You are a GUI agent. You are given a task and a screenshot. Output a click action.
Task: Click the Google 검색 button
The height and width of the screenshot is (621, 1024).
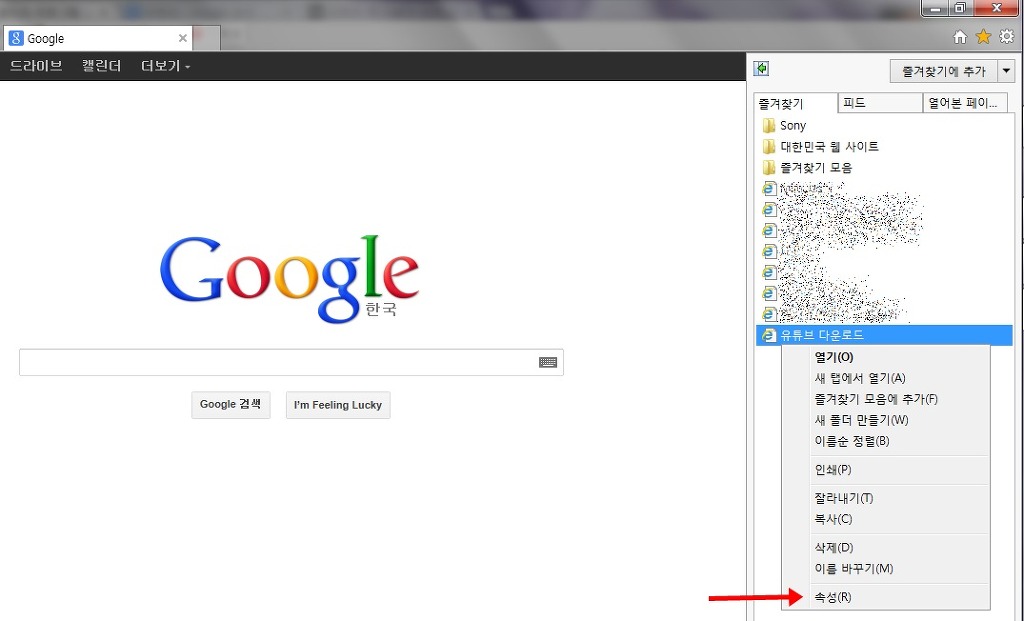231,405
